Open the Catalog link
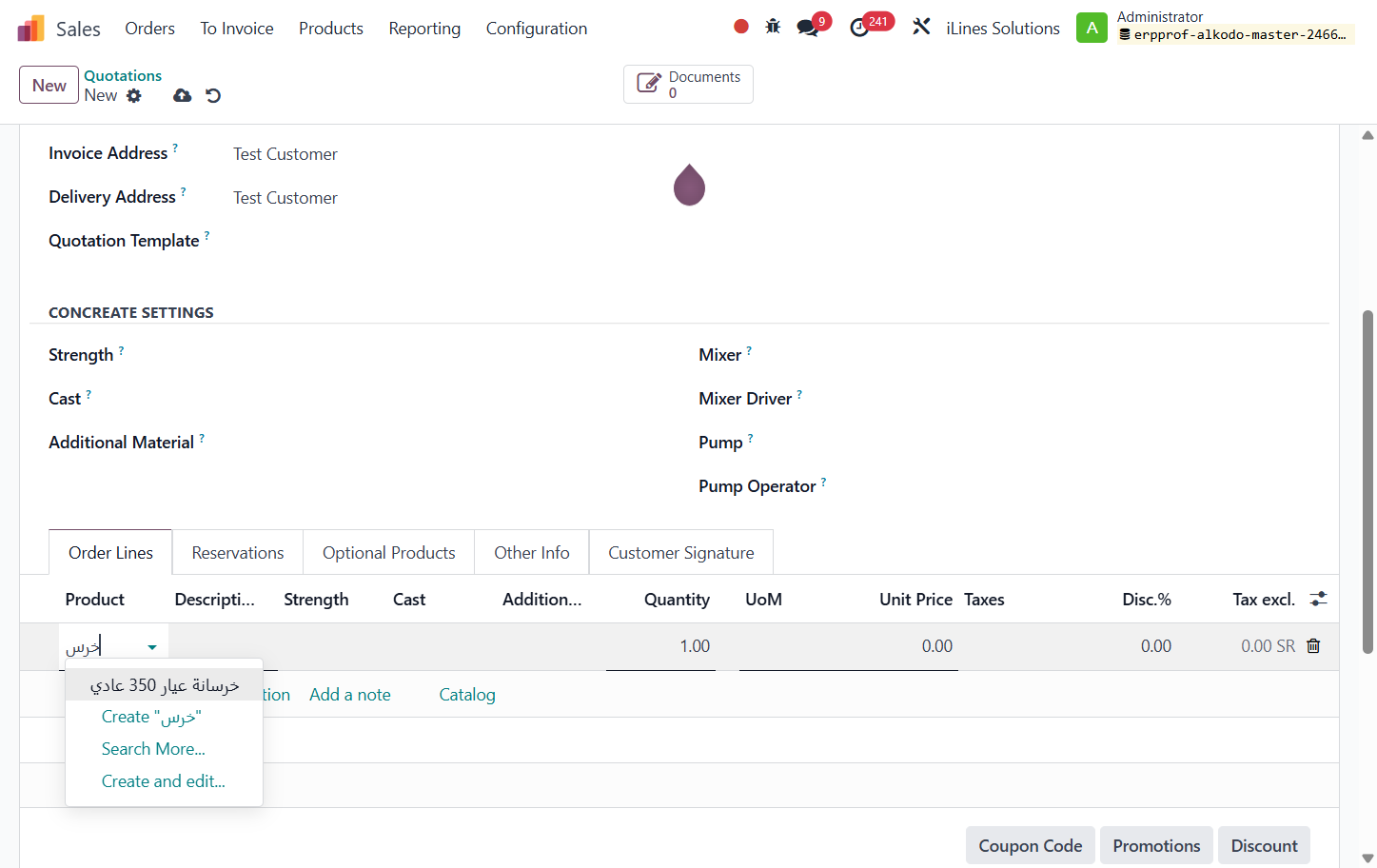 (x=467, y=695)
